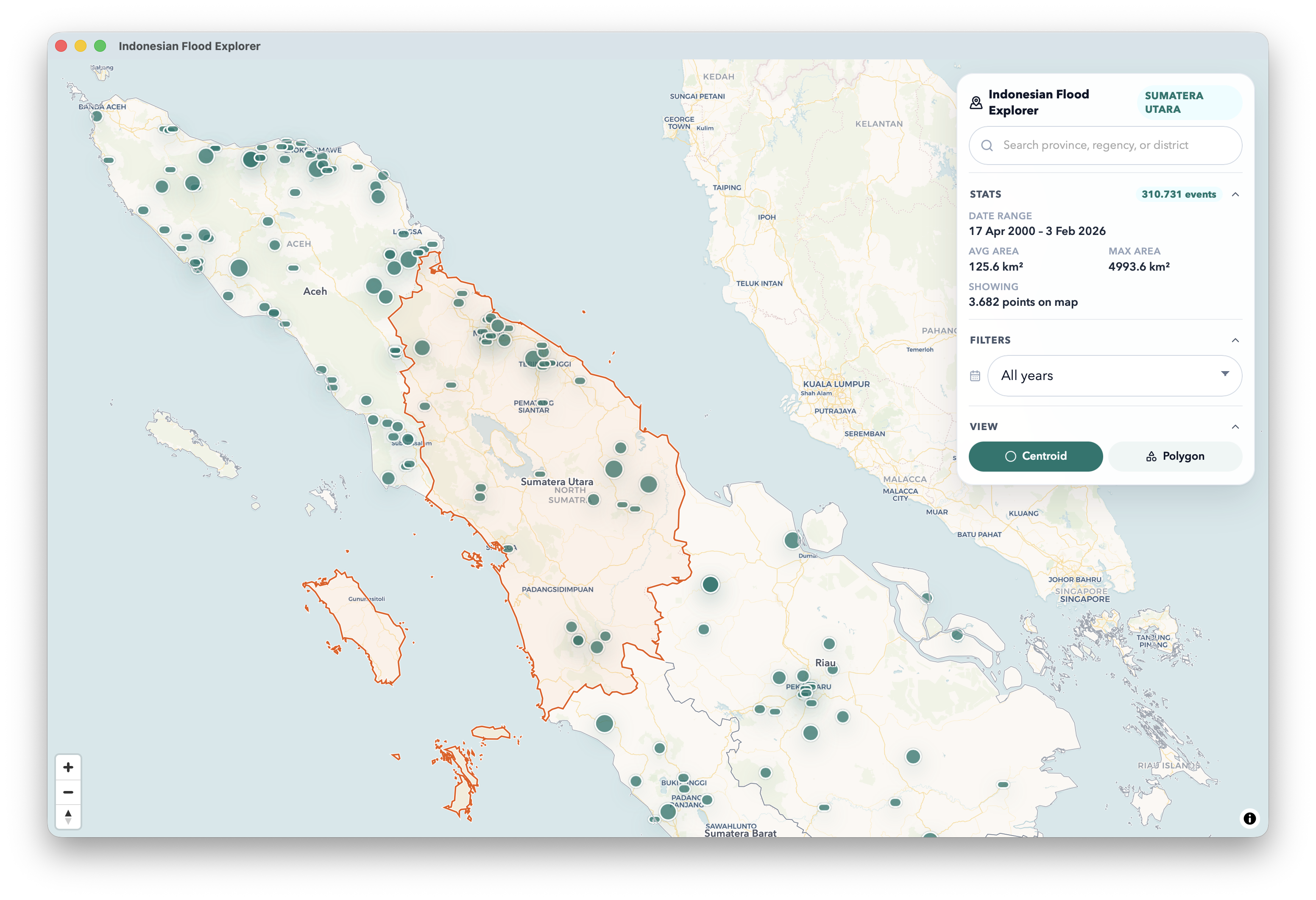Collapse the VIEW section
The image size is (1316, 900).
pos(1236,427)
